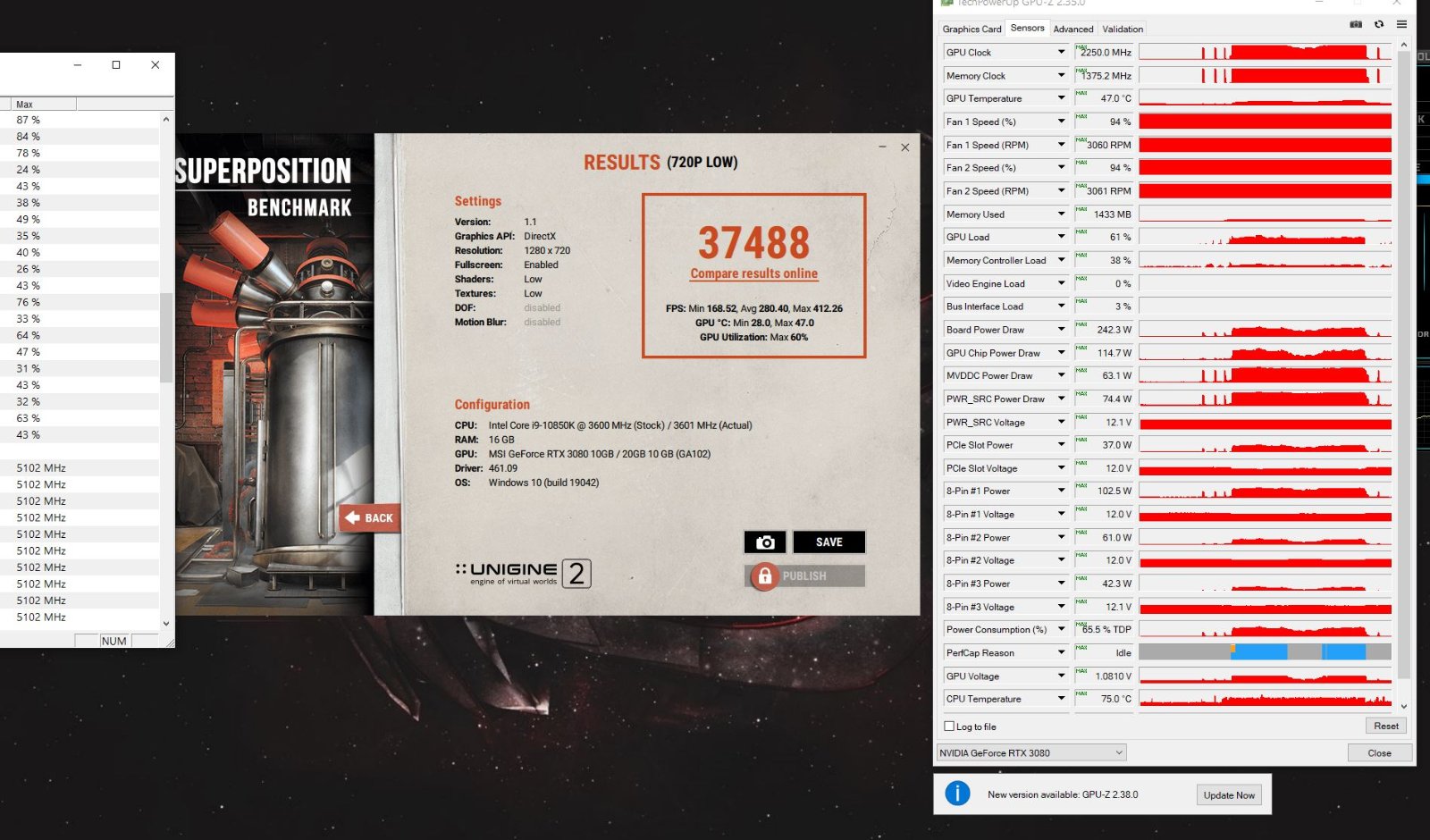Open the 8-Pin #1 Power dropdown
Image resolution: width=1430 pixels, height=840 pixels.
click(1061, 491)
